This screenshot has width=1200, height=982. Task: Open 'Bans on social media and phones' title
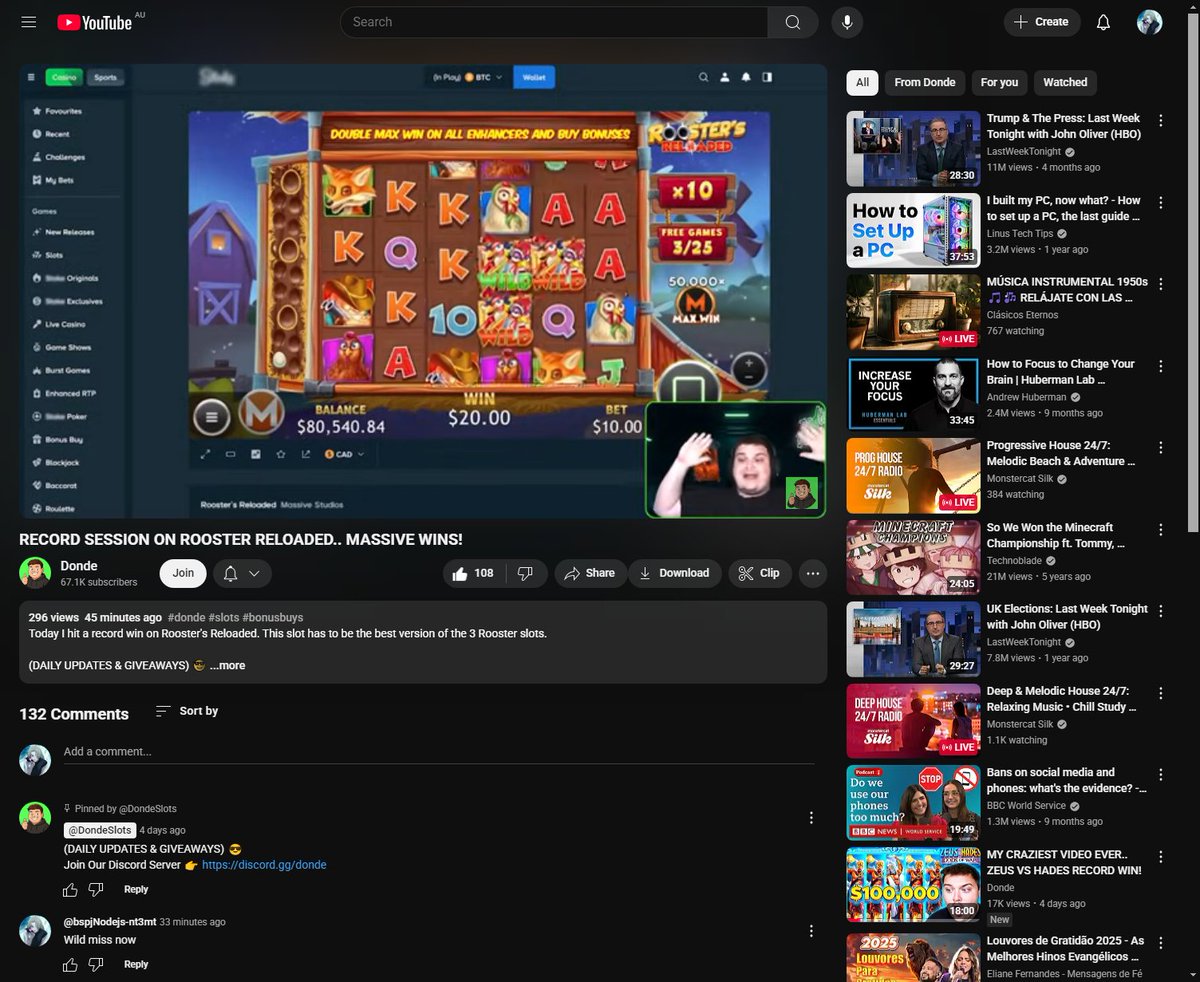[1066, 780]
